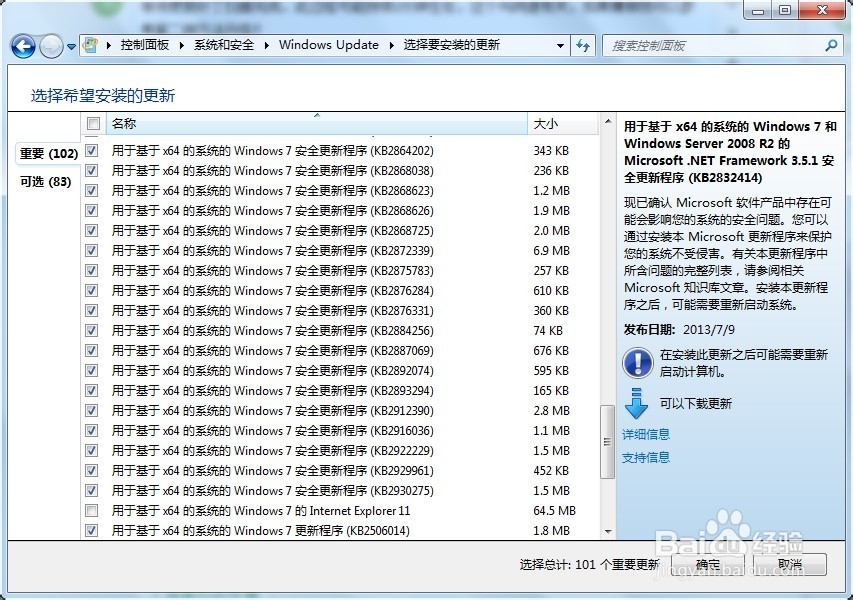853x600 pixels.
Task: Click the select-all checkbox in the column header
Action: pyautogui.click(x=93, y=123)
